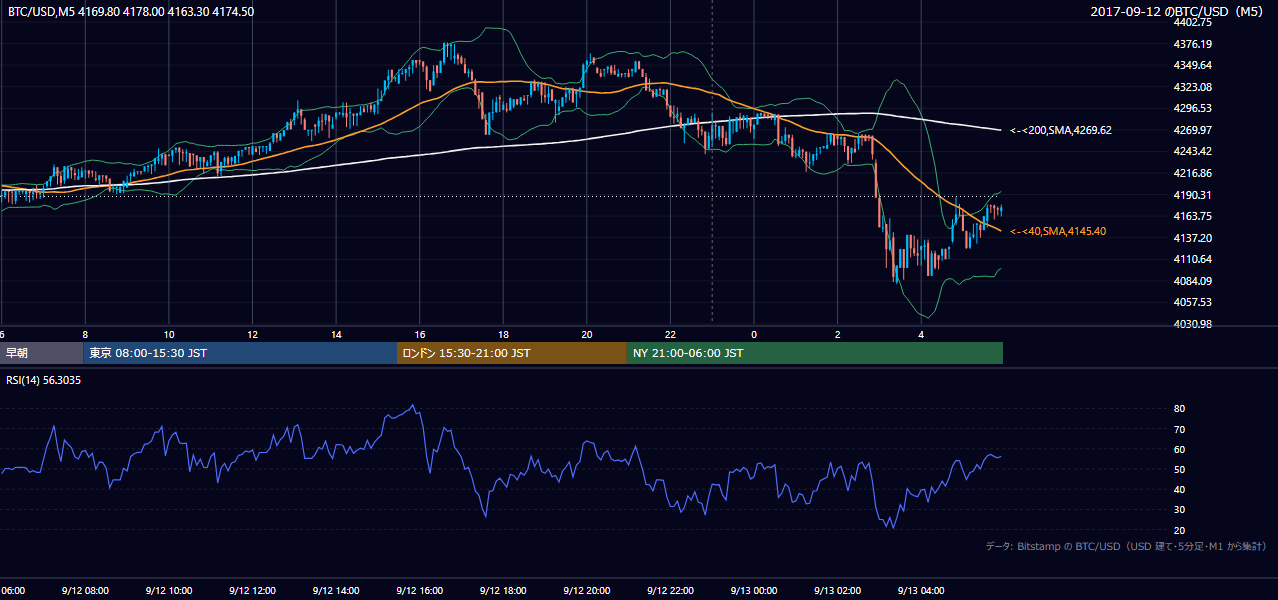Image resolution: width=1278 pixels, height=600 pixels.
Task: Click hour label 16 under price chart
Action: coord(420,335)
